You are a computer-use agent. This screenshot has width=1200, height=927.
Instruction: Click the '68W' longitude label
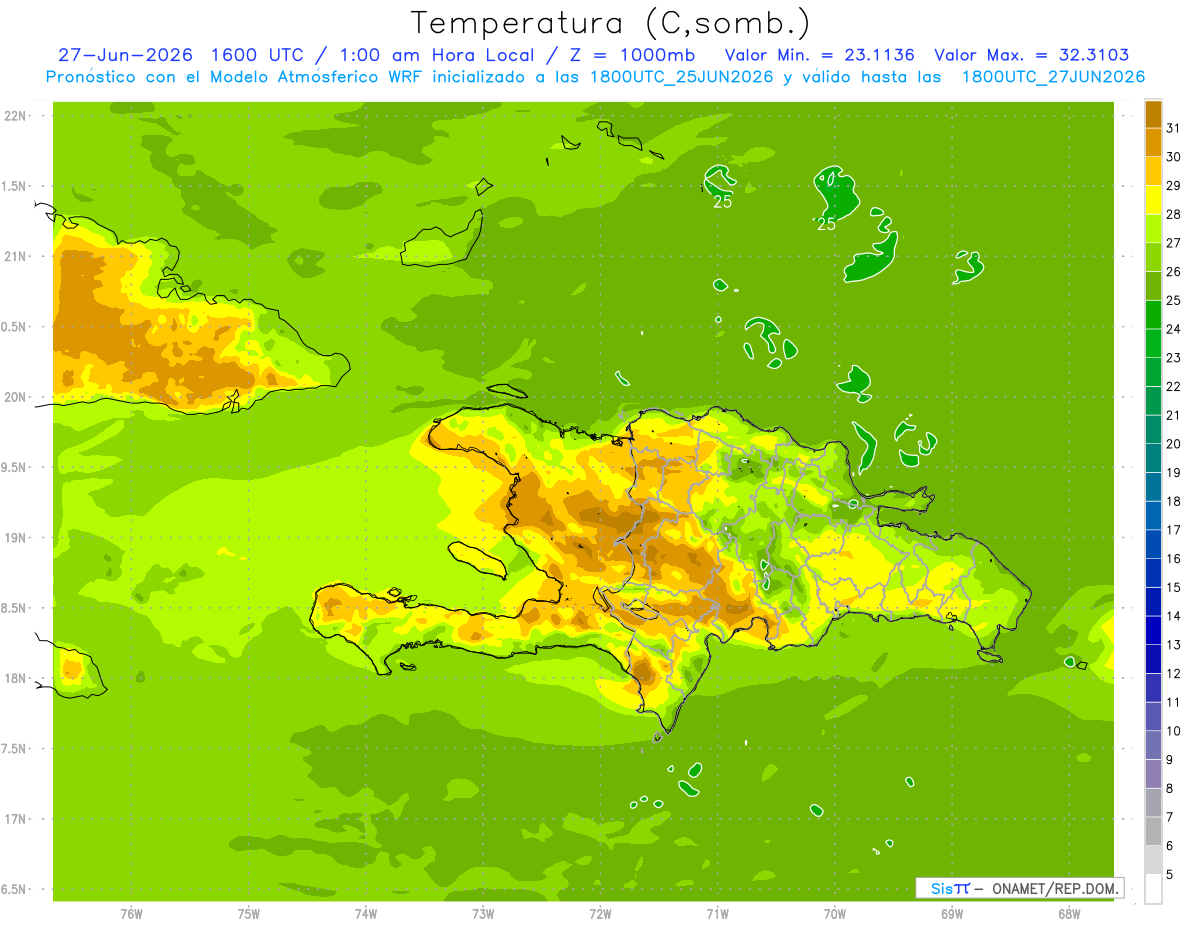pyautogui.click(x=1069, y=913)
